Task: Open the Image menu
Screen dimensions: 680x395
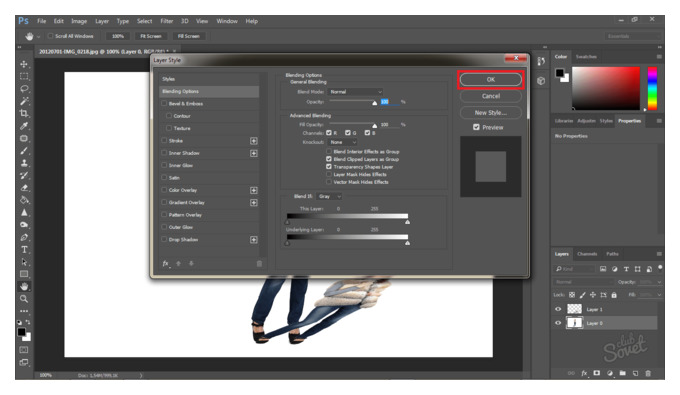Action: (x=79, y=21)
